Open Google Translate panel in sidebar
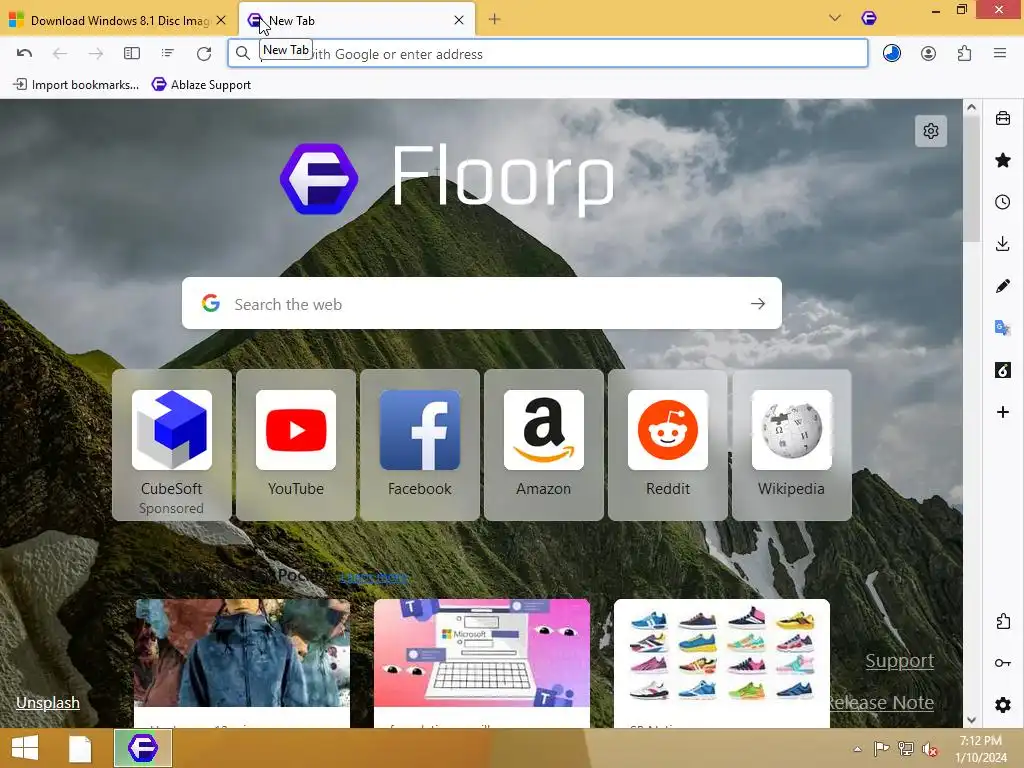Image resolution: width=1024 pixels, height=768 pixels. pyautogui.click(x=1003, y=328)
